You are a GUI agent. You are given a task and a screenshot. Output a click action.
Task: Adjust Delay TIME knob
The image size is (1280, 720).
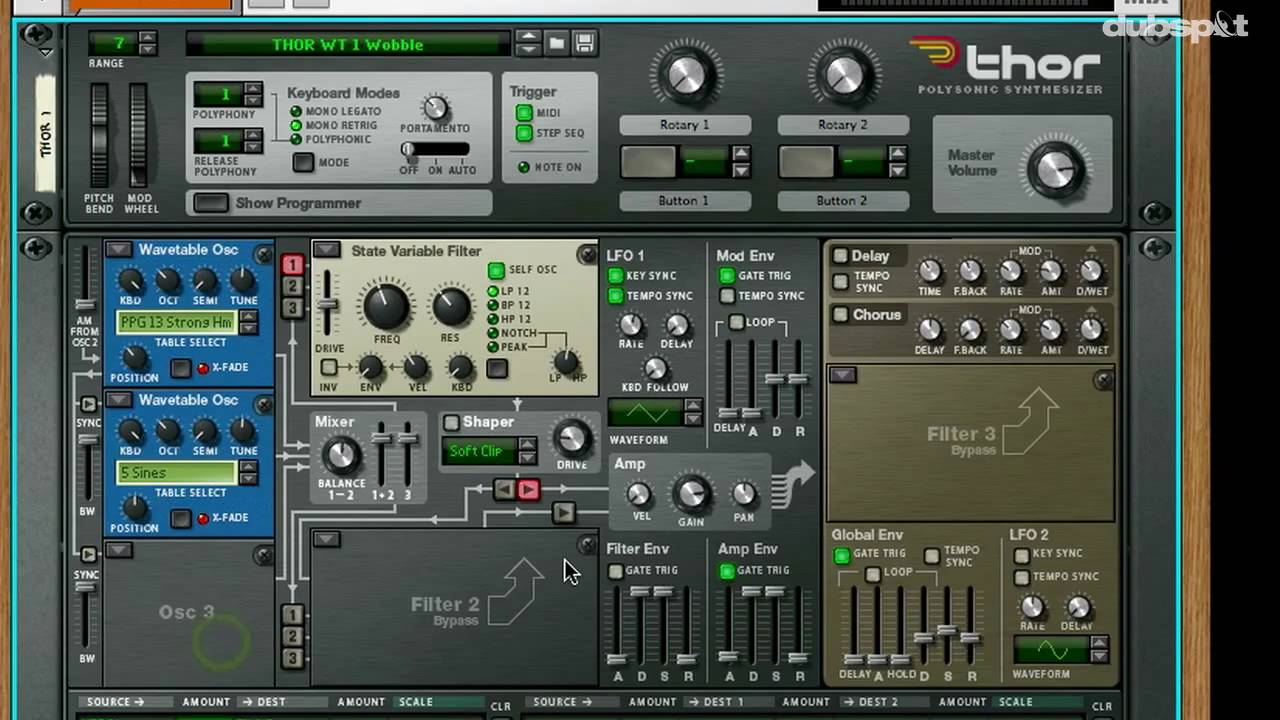[x=930, y=271]
